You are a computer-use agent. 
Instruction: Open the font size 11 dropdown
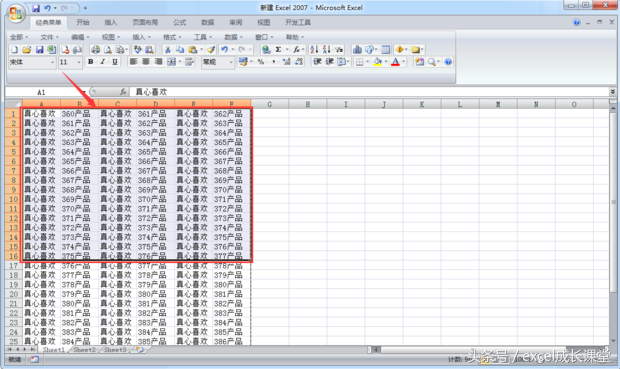pyautogui.click(x=79, y=62)
